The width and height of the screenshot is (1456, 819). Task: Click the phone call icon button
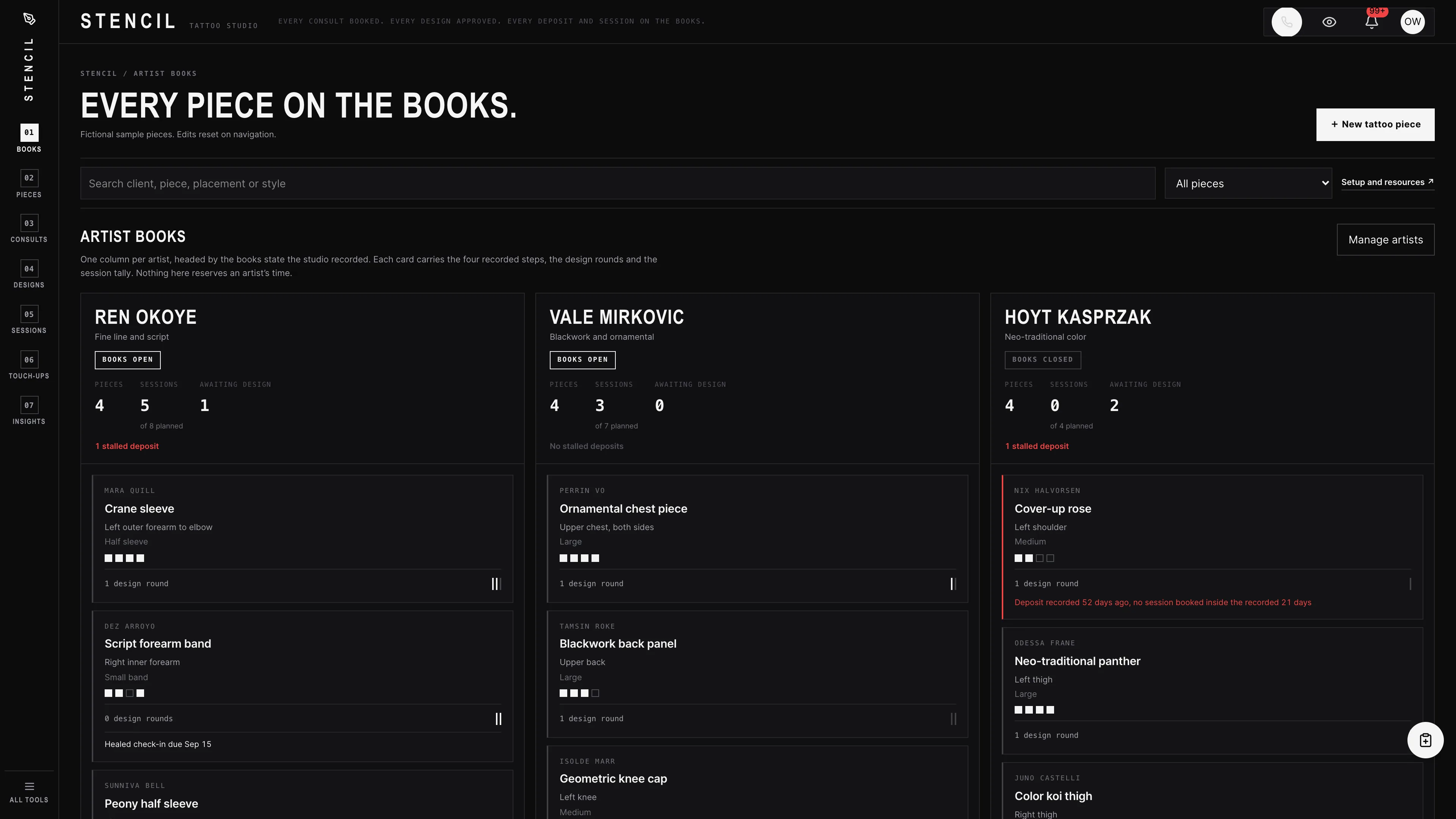pos(1287,22)
